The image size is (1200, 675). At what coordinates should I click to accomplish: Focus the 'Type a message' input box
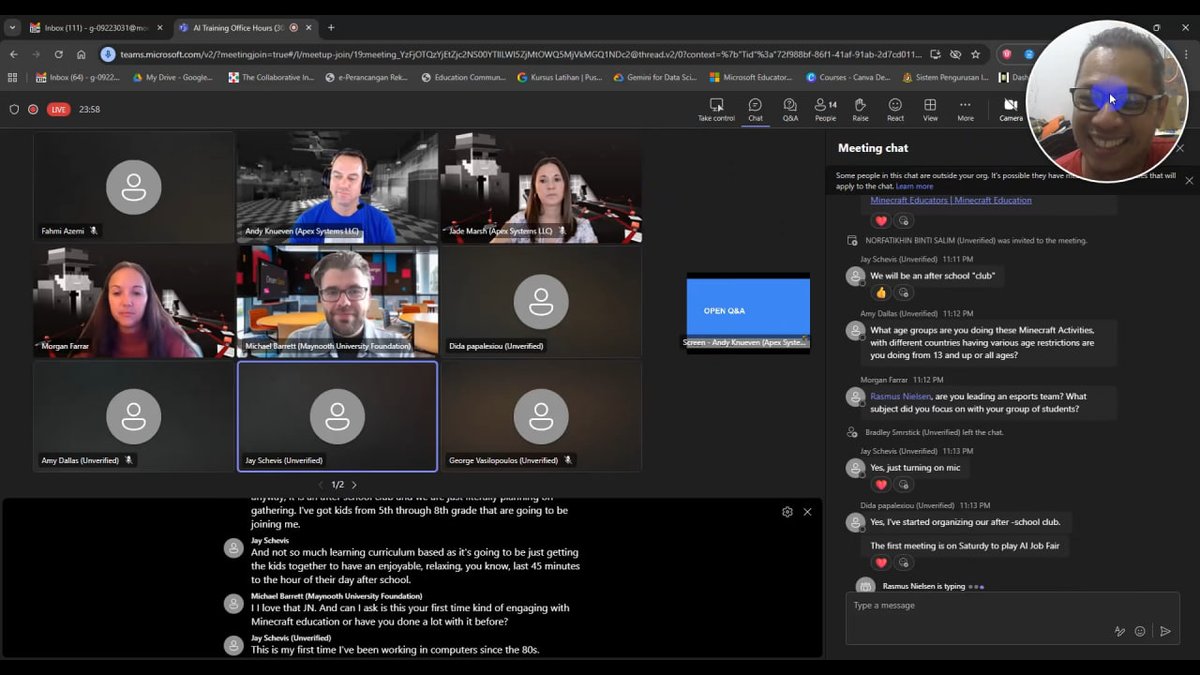pyautogui.click(x=1012, y=618)
